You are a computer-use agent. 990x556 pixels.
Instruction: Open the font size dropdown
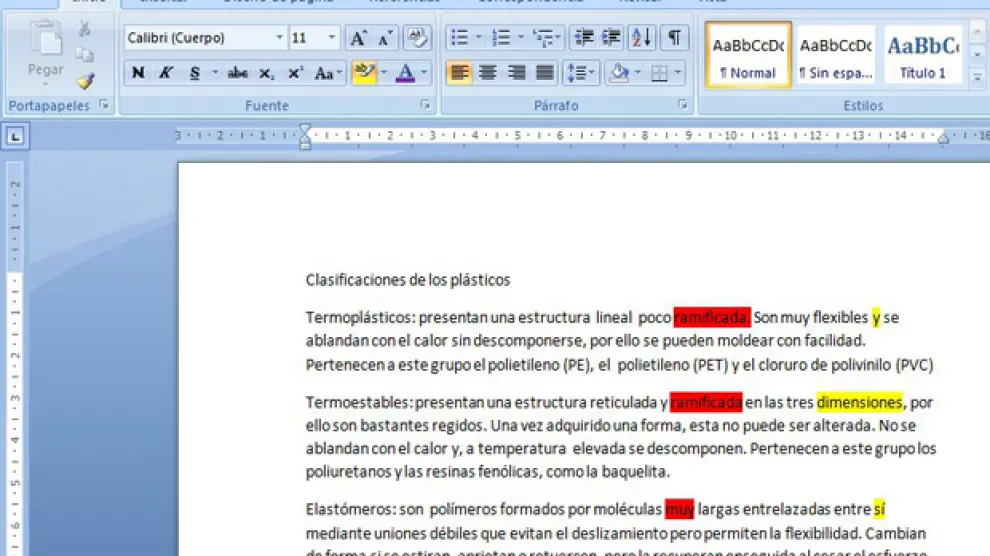click(x=332, y=38)
